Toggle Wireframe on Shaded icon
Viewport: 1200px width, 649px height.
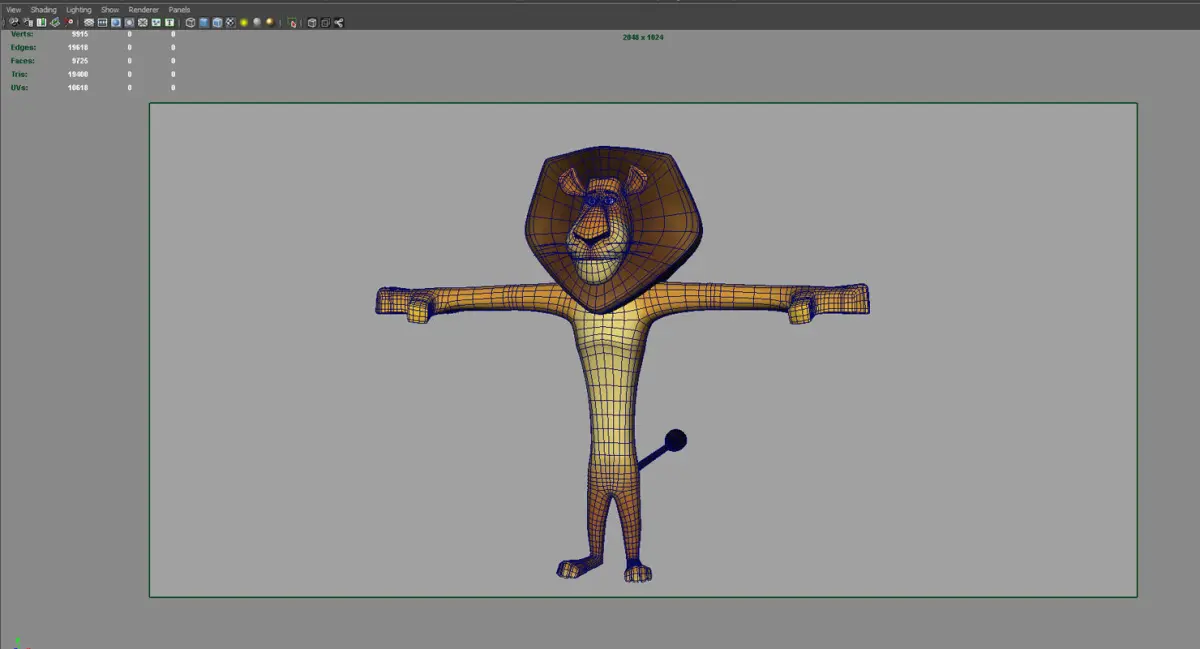(x=217, y=22)
